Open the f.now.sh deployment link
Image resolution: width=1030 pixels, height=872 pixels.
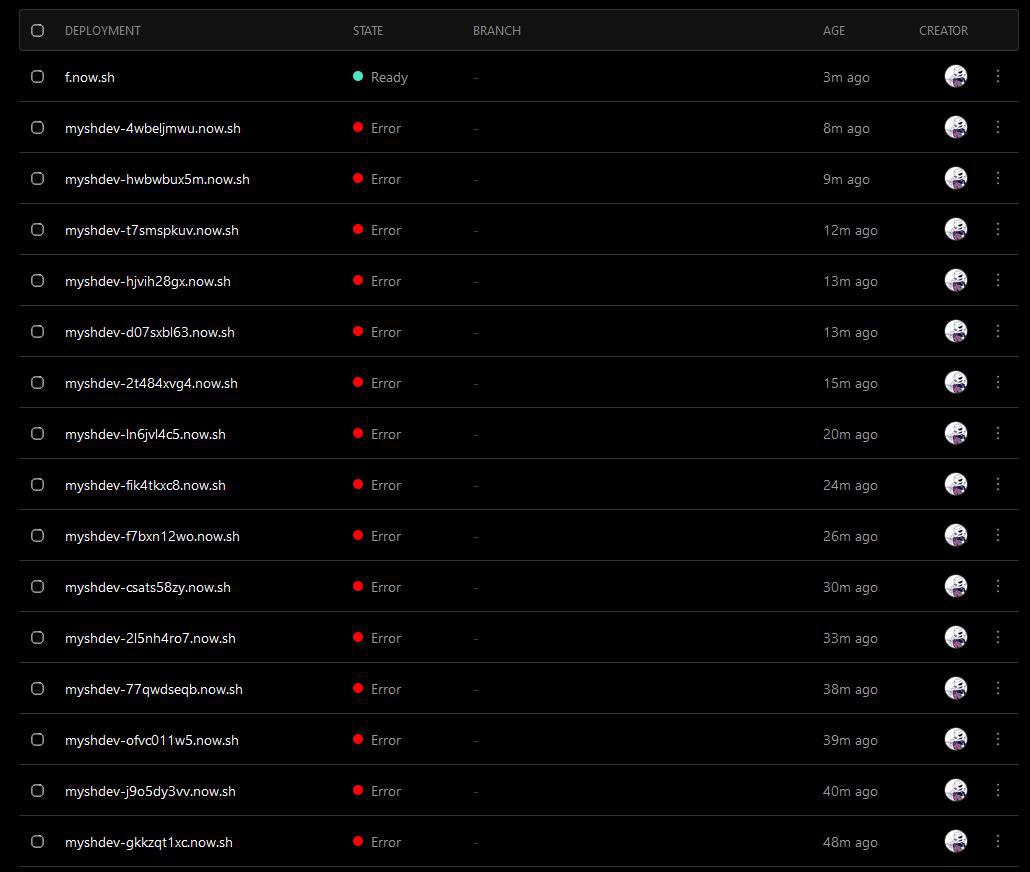(90, 77)
